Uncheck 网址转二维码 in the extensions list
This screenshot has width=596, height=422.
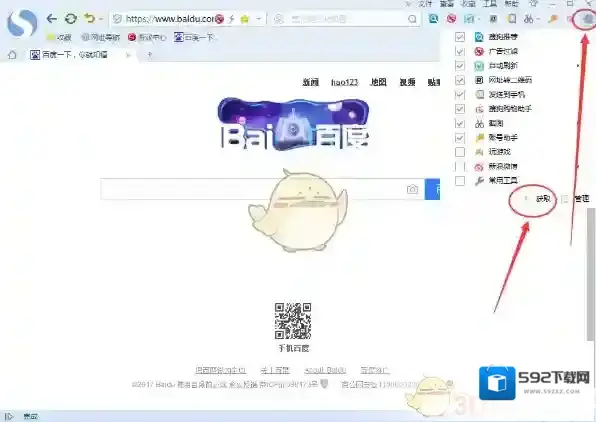460,80
